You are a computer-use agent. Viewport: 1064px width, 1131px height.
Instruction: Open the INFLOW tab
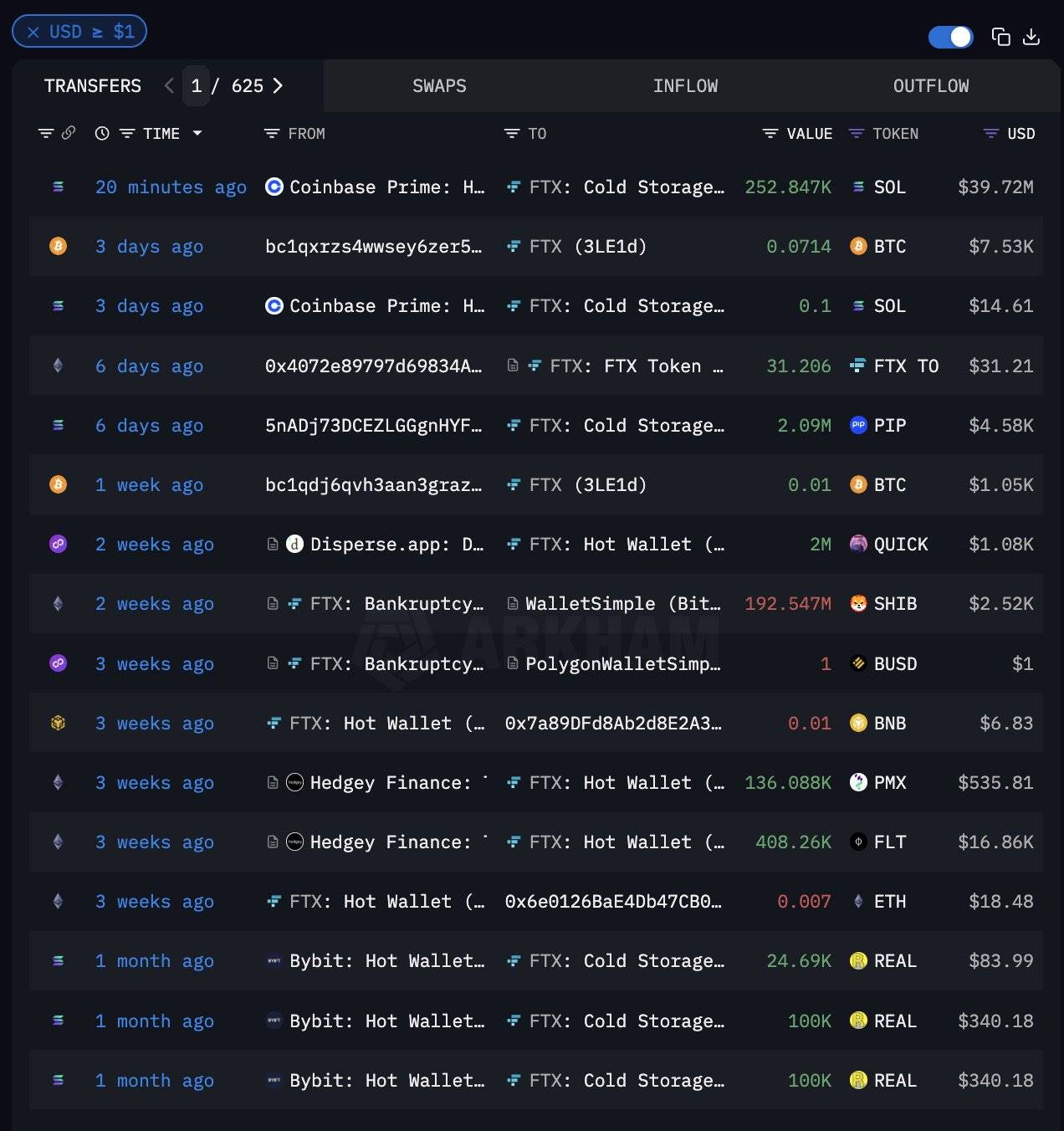coord(685,85)
